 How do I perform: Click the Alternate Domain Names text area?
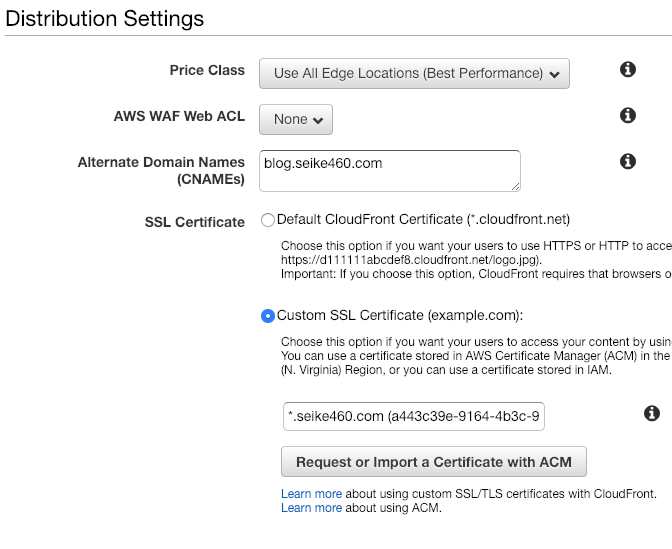pos(390,169)
